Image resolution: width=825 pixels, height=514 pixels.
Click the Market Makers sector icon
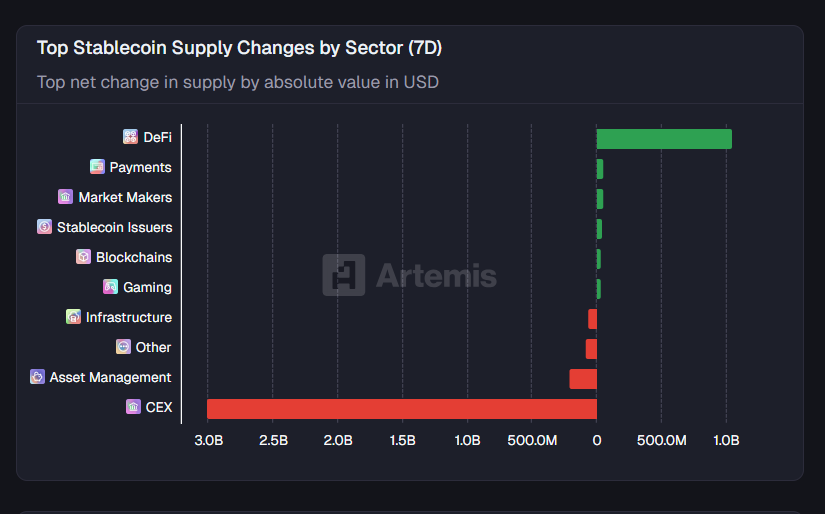pyautogui.click(x=66, y=197)
